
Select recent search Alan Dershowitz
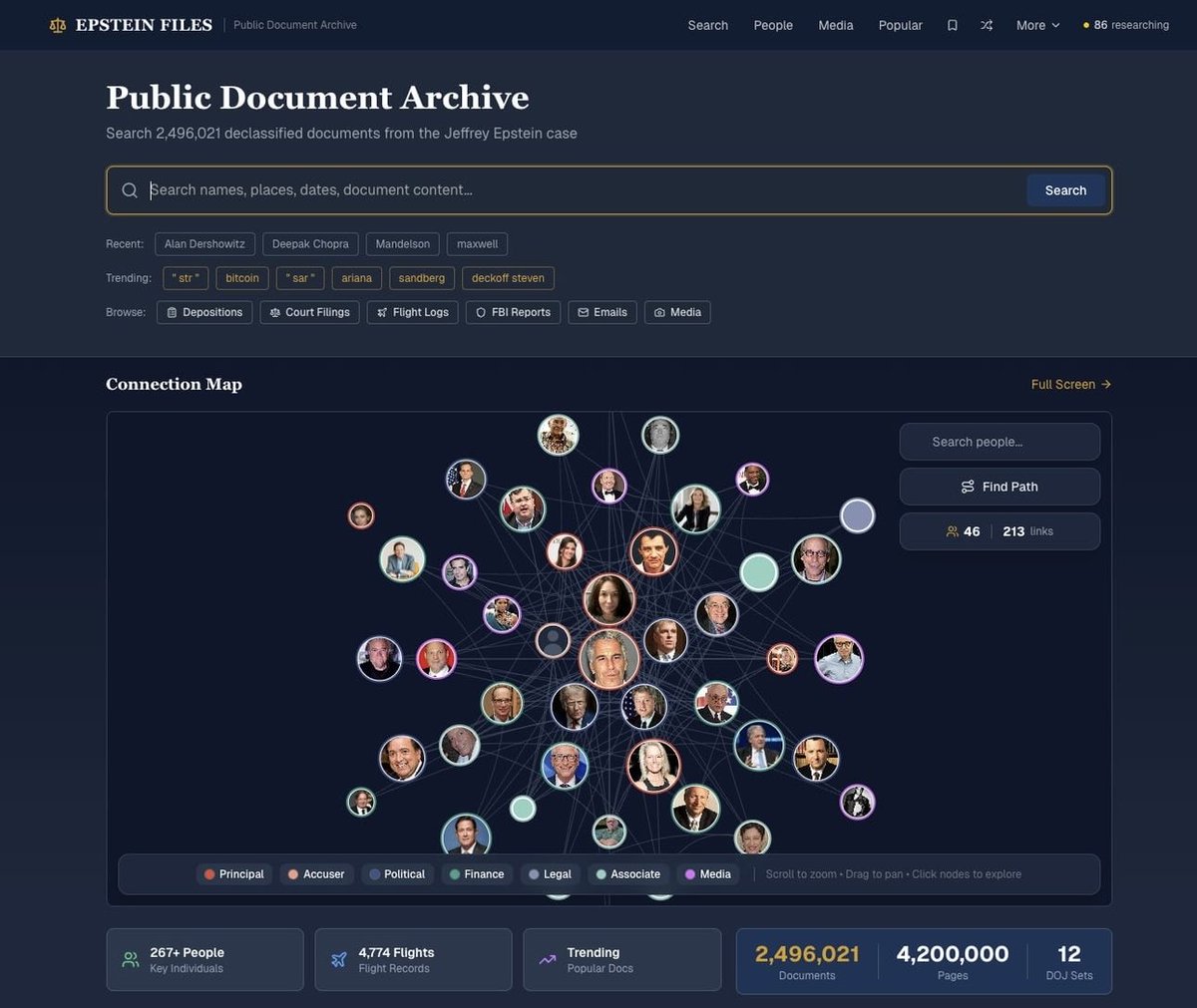pos(204,244)
